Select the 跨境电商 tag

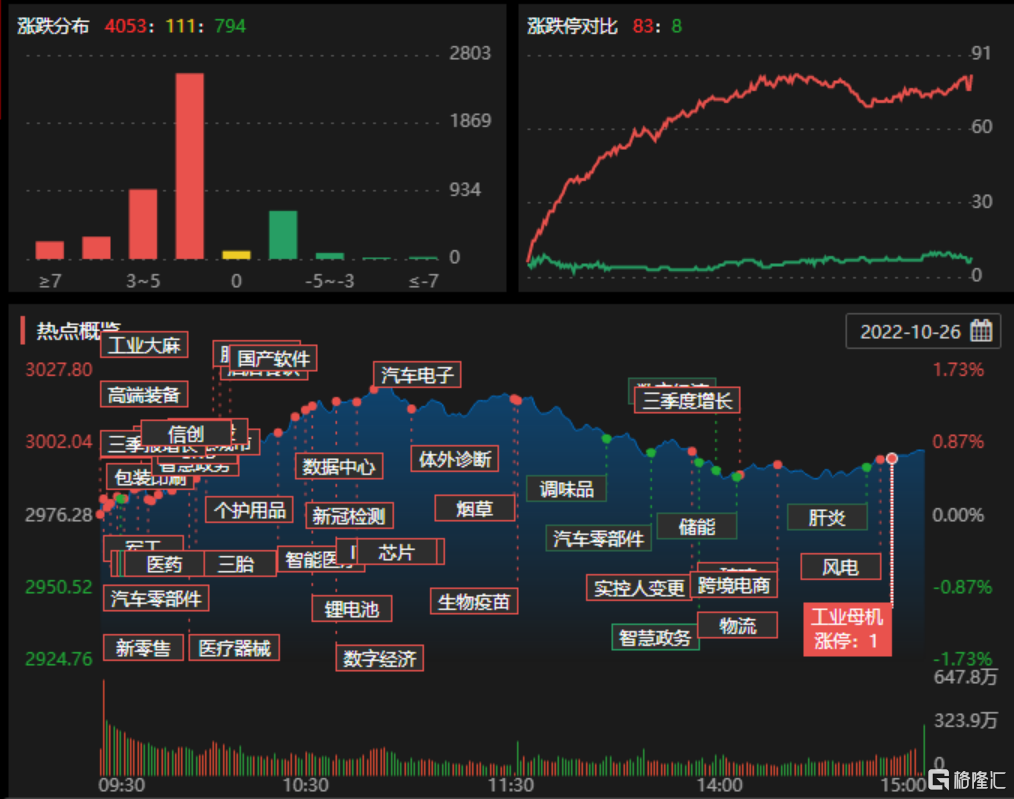(734, 585)
